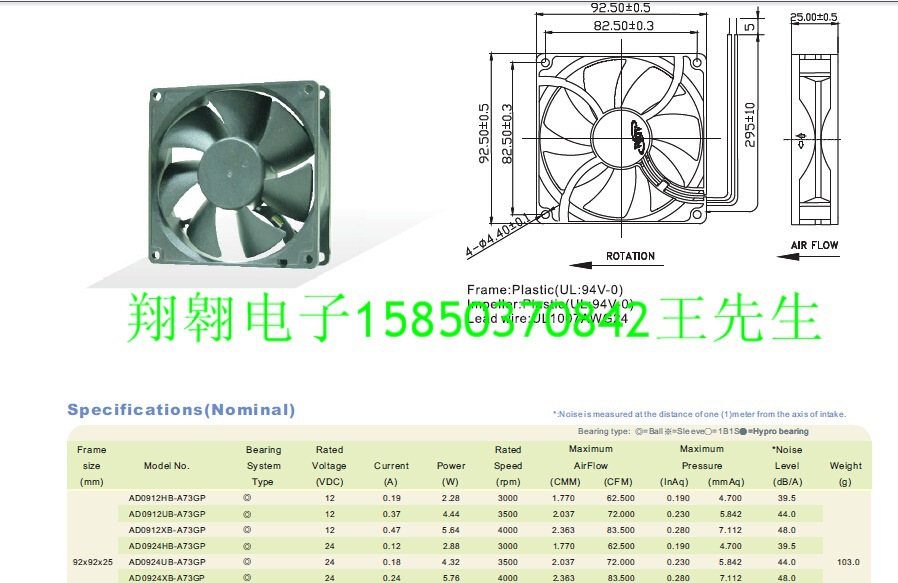Click current value '0.19' for AD0912HB
The width and height of the screenshot is (898, 583).
click(x=392, y=498)
